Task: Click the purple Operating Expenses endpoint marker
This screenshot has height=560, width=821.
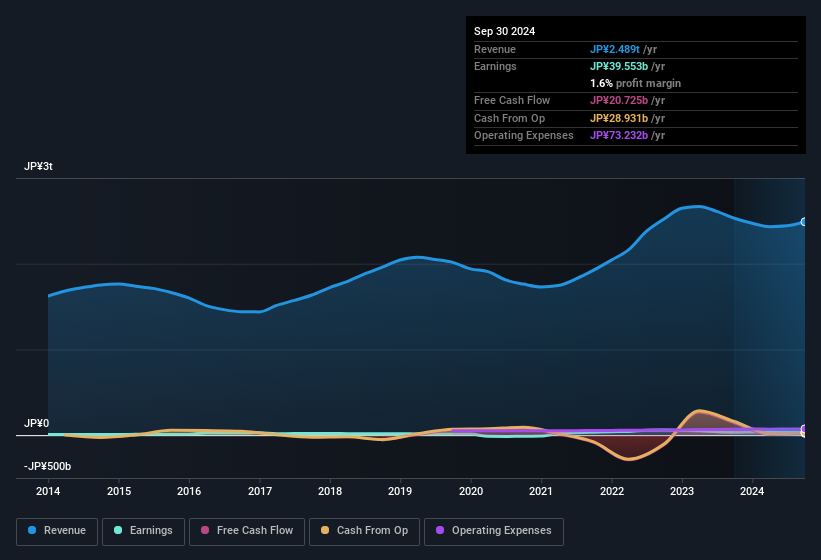Action: tap(804, 429)
